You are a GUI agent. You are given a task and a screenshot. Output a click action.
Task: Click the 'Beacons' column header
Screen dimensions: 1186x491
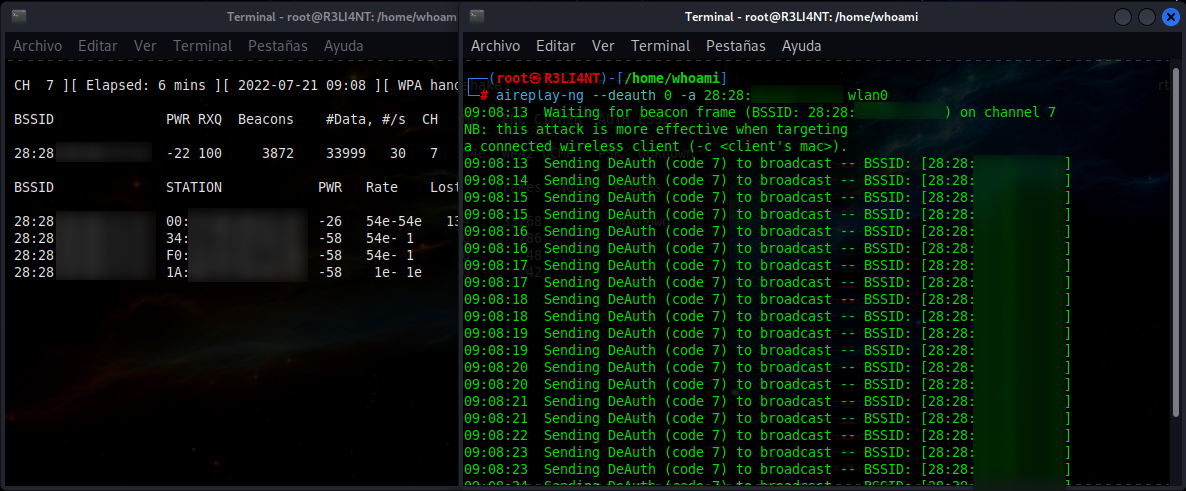265,120
